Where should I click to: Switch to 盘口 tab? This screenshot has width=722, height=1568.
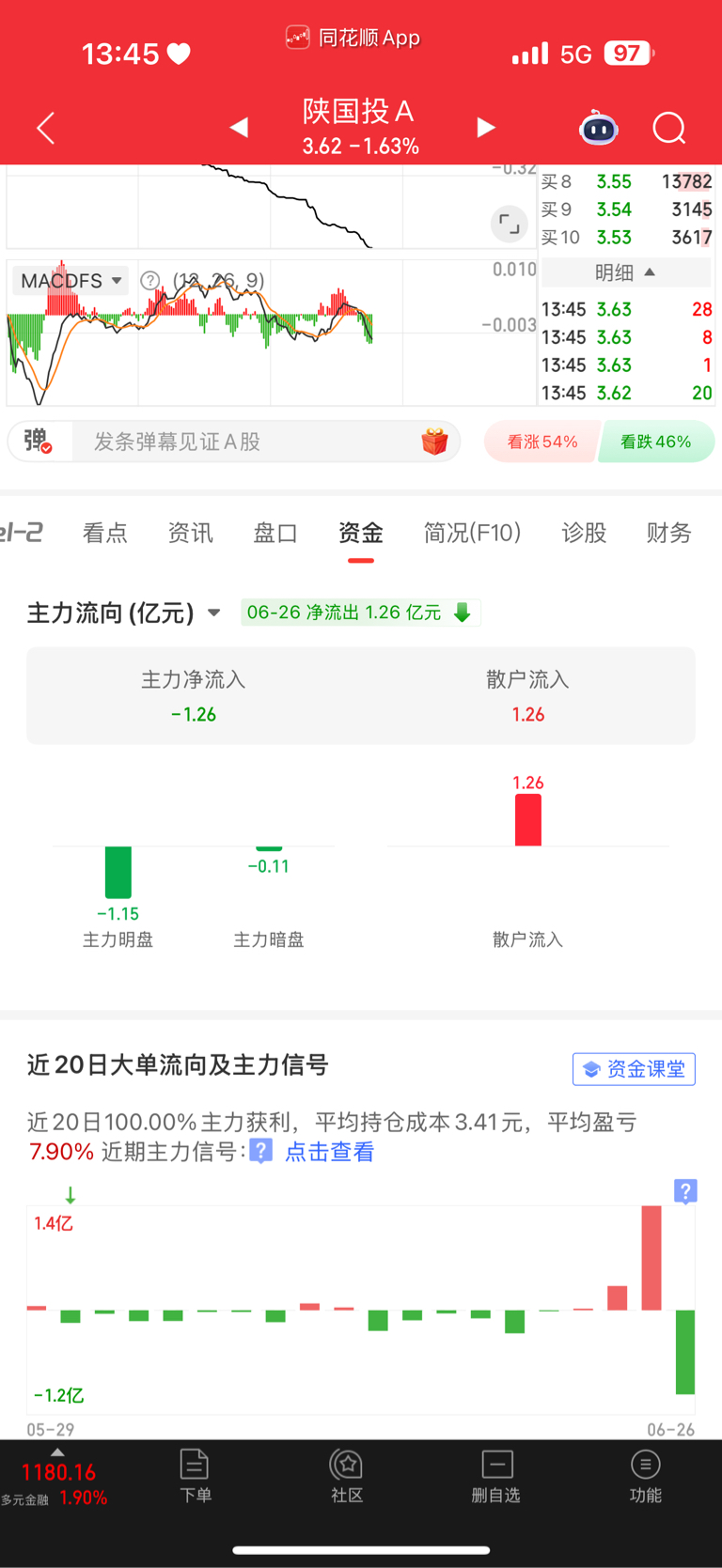275,533
